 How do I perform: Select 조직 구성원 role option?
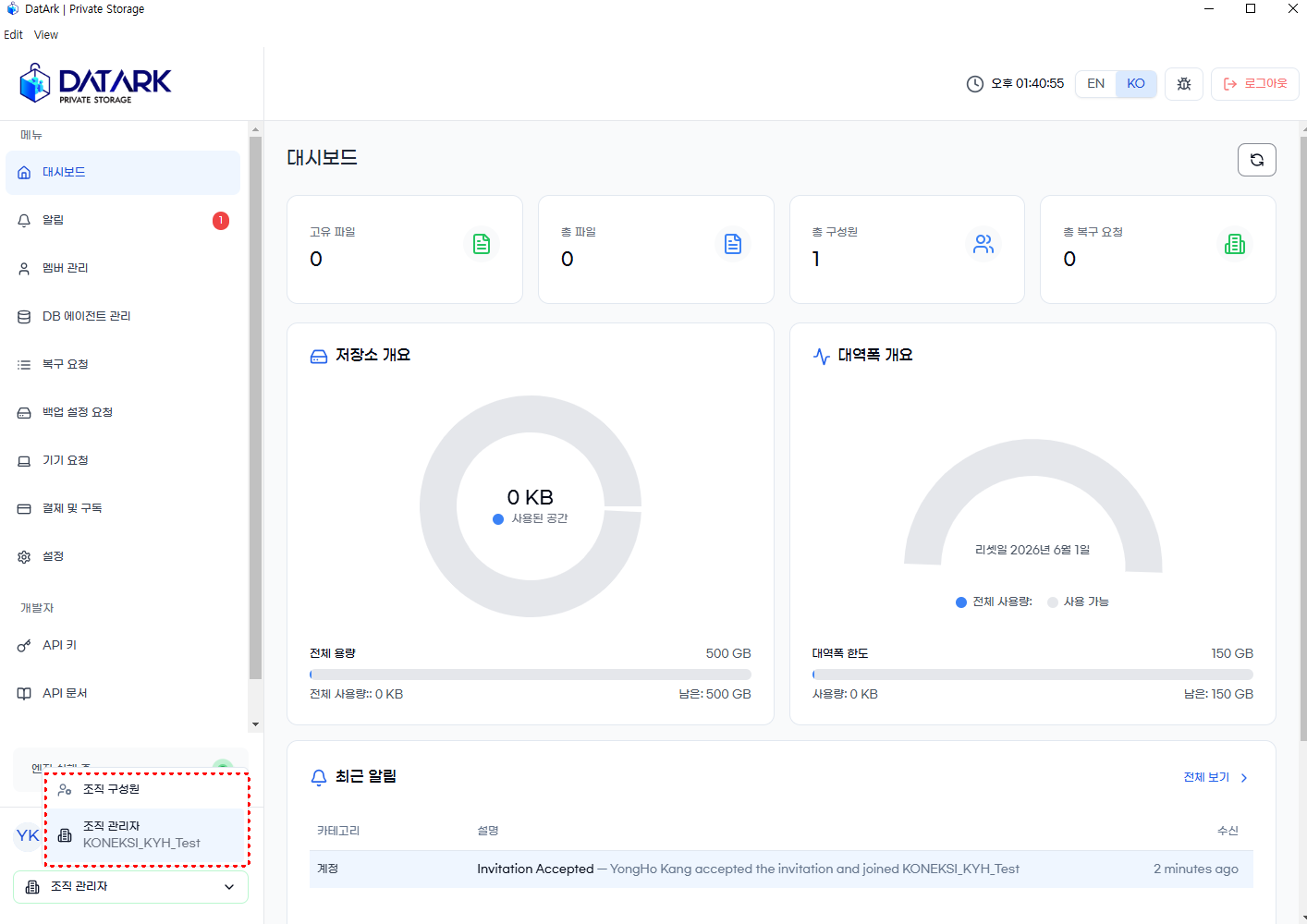point(148,790)
